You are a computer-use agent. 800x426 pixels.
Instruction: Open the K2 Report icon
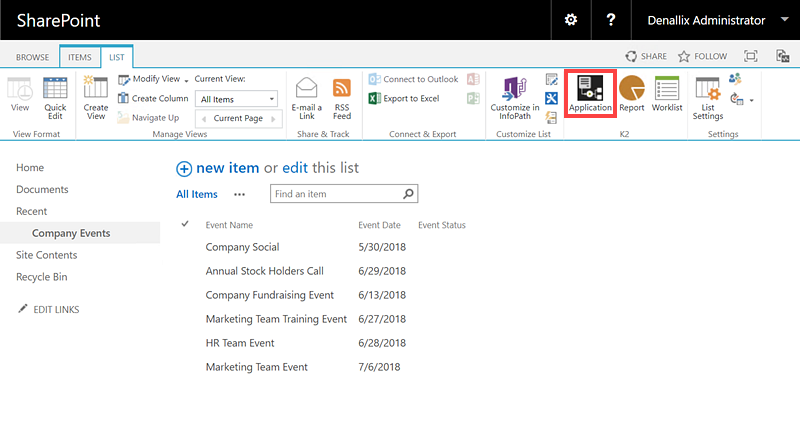click(x=632, y=94)
